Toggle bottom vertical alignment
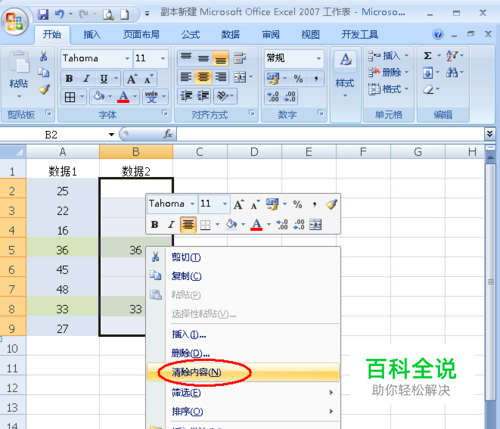The height and width of the screenshot is (429, 500). [220, 58]
